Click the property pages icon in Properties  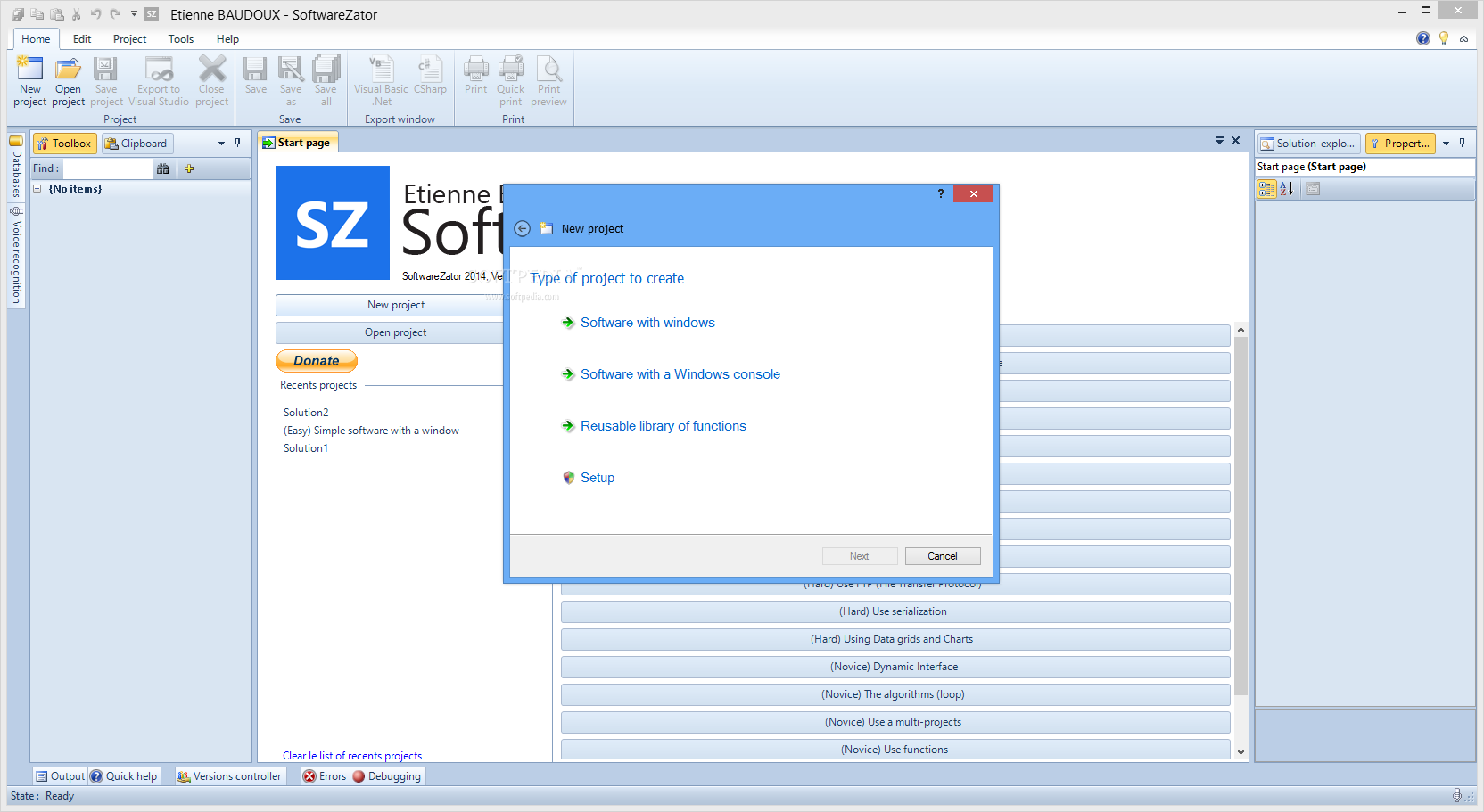1313,188
